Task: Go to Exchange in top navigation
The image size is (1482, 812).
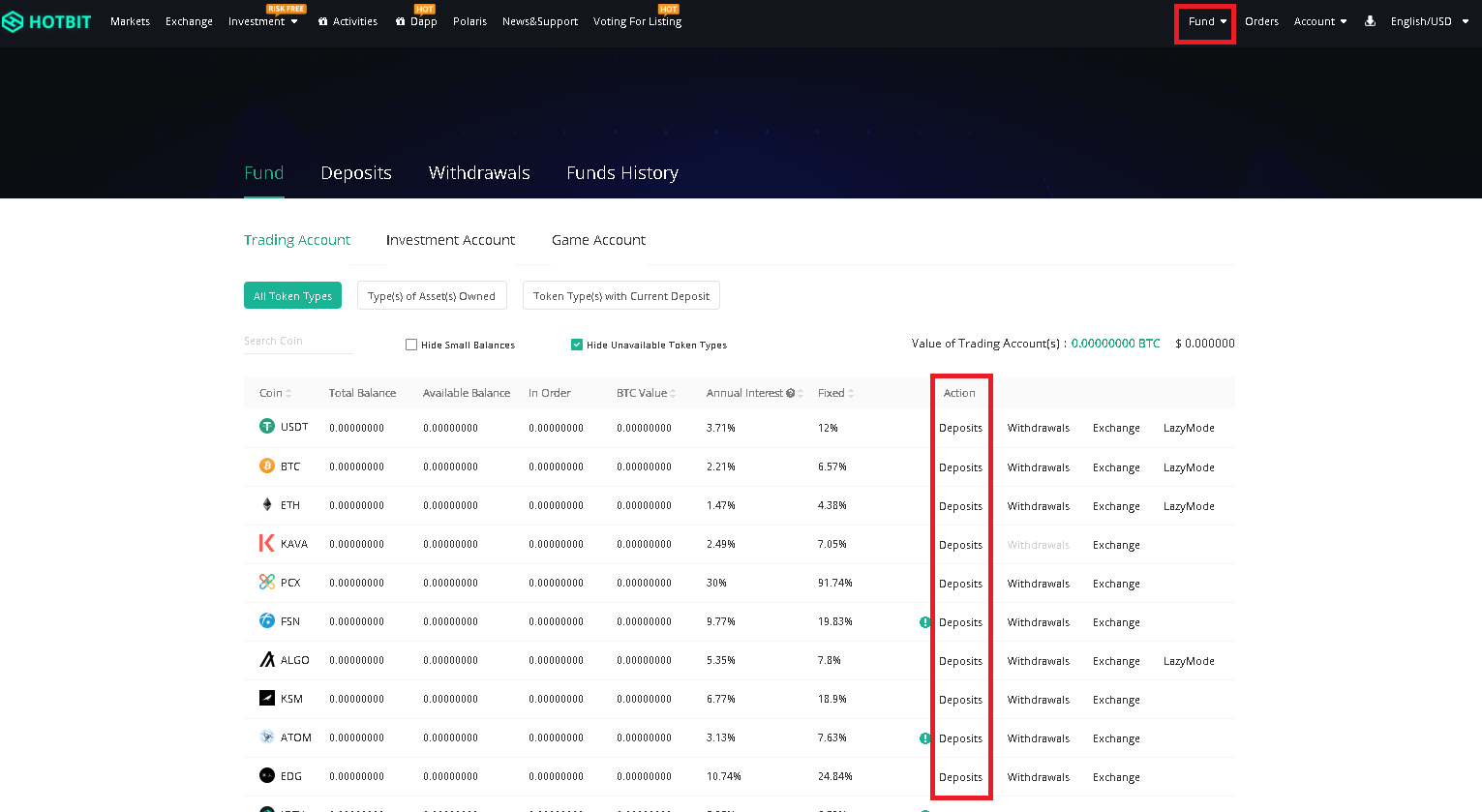Action: [189, 21]
